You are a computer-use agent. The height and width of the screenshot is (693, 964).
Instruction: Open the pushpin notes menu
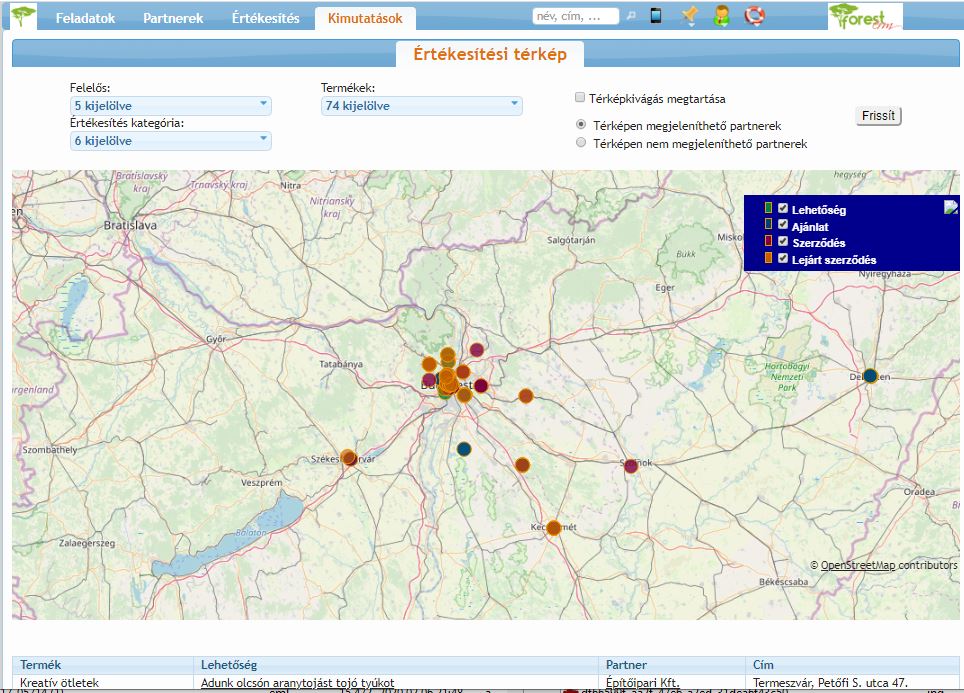(689, 16)
